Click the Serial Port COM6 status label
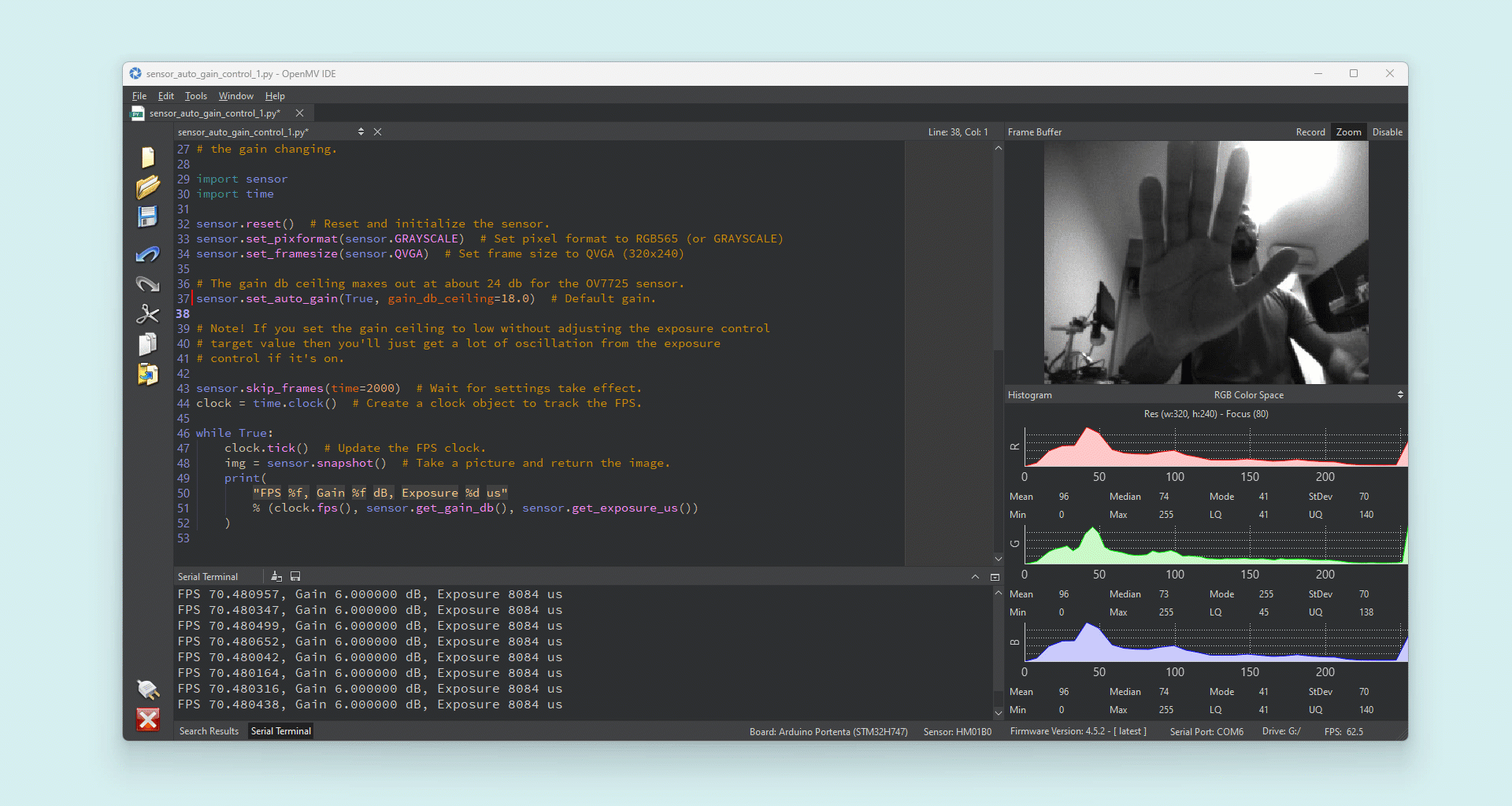Image resolution: width=1512 pixels, height=806 pixels. (1206, 731)
